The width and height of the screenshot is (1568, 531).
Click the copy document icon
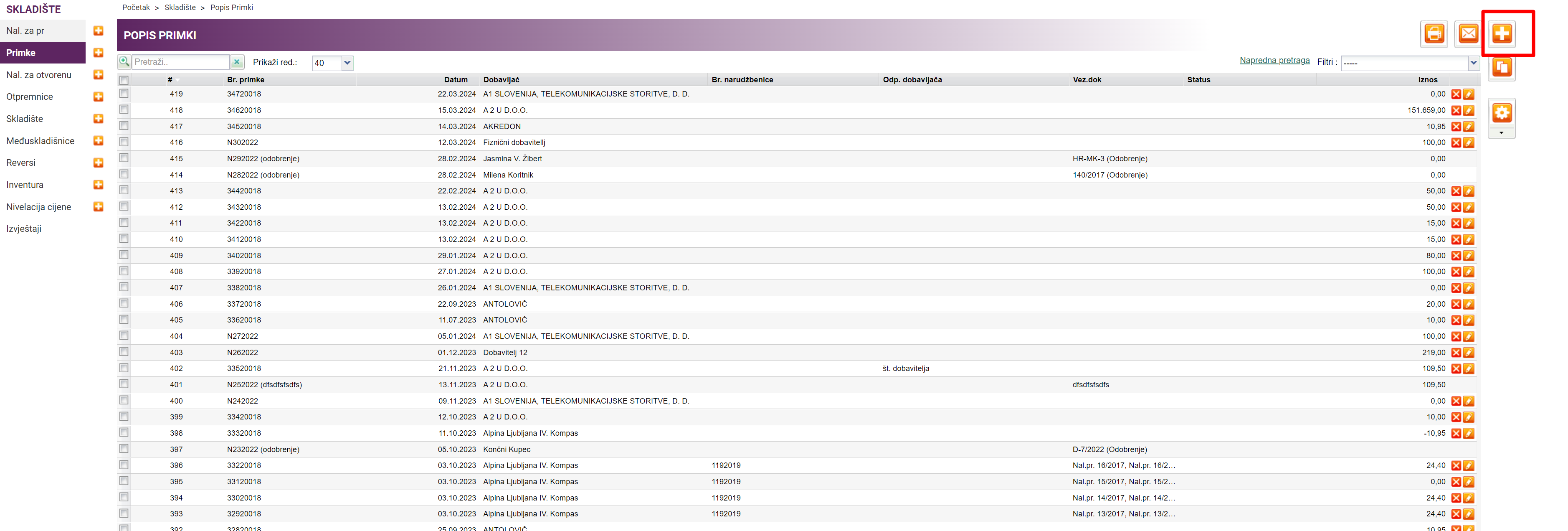[1502, 68]
